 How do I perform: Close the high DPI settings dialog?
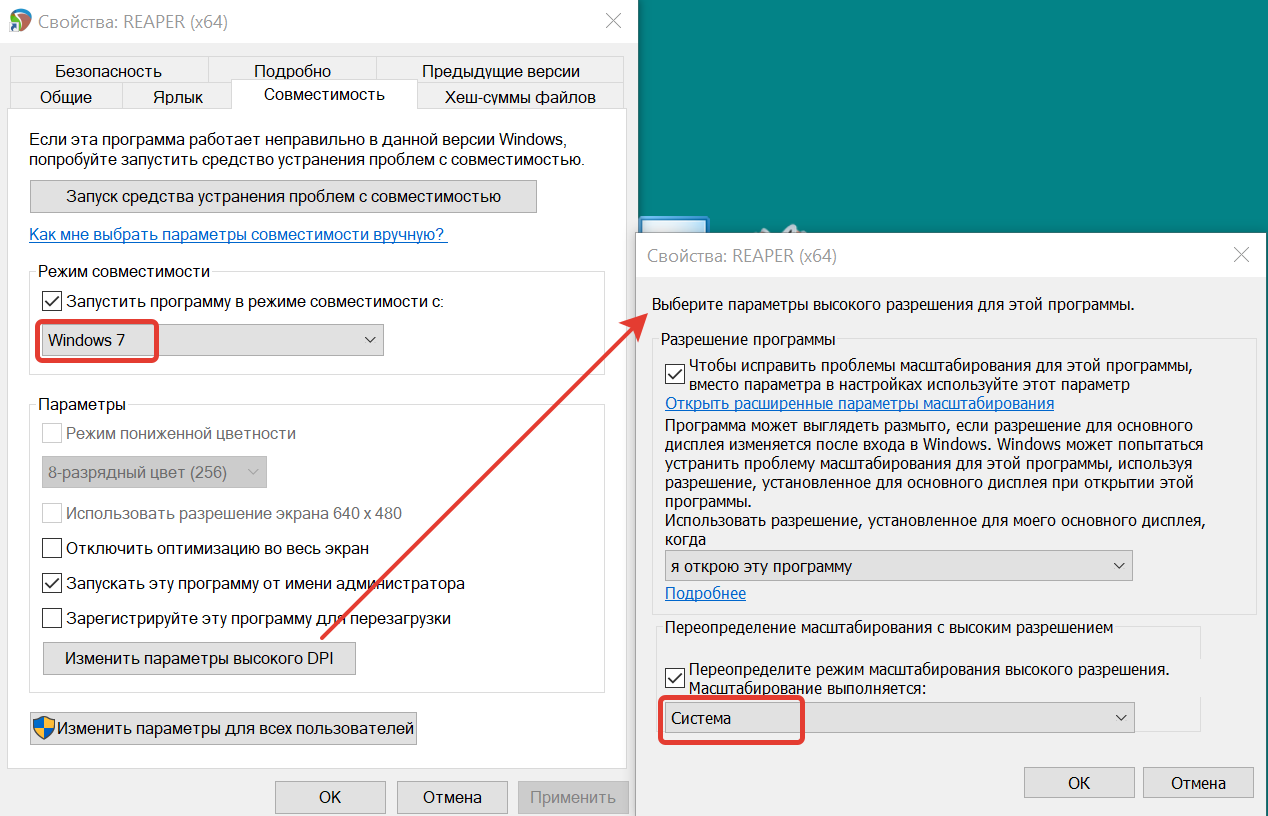tap(1241, 255)
